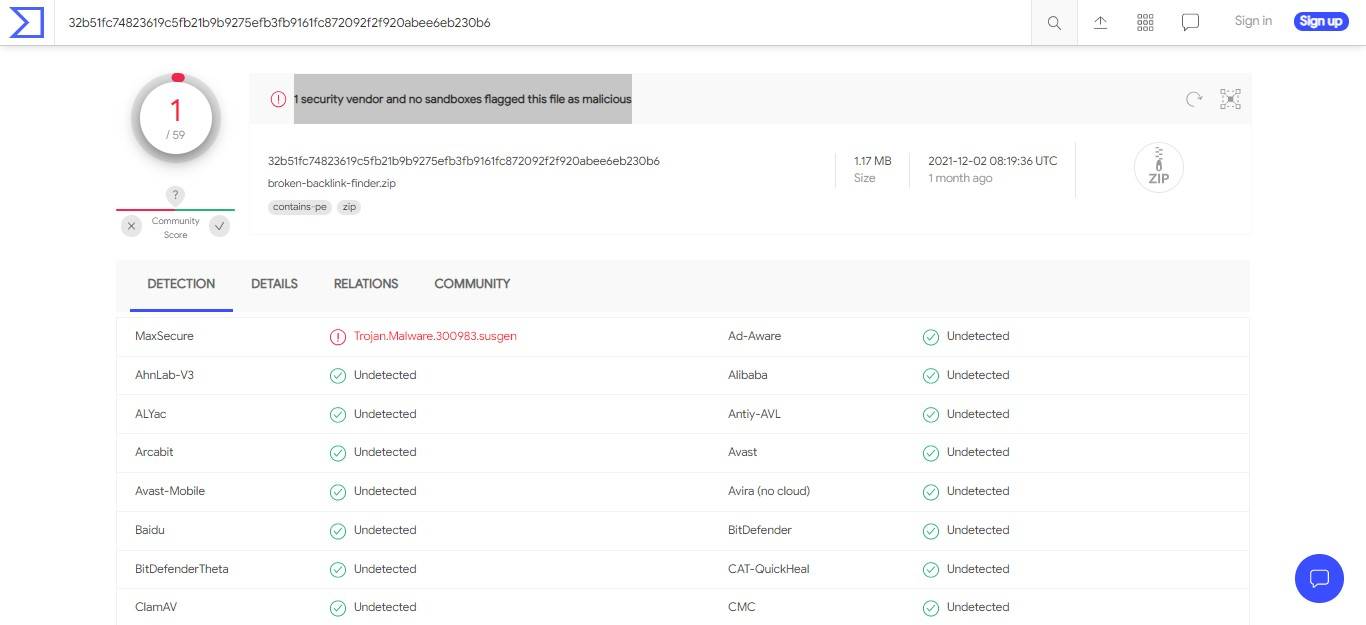Select the ClamAV undetected check icon
The image size is (1366, 625).
tap(338, 608)
